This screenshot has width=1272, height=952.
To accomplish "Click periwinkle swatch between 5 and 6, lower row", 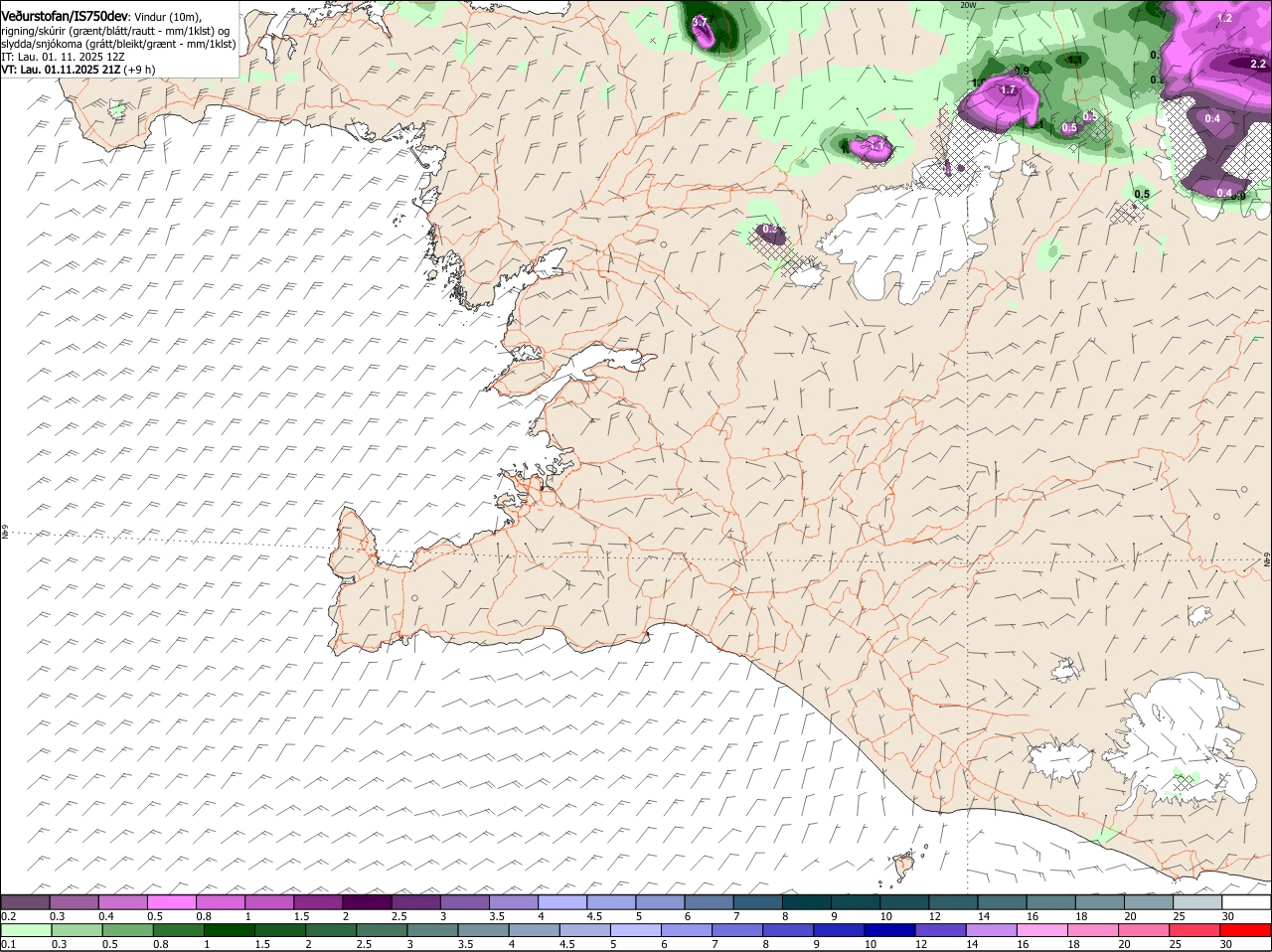I will pos(636,930).
